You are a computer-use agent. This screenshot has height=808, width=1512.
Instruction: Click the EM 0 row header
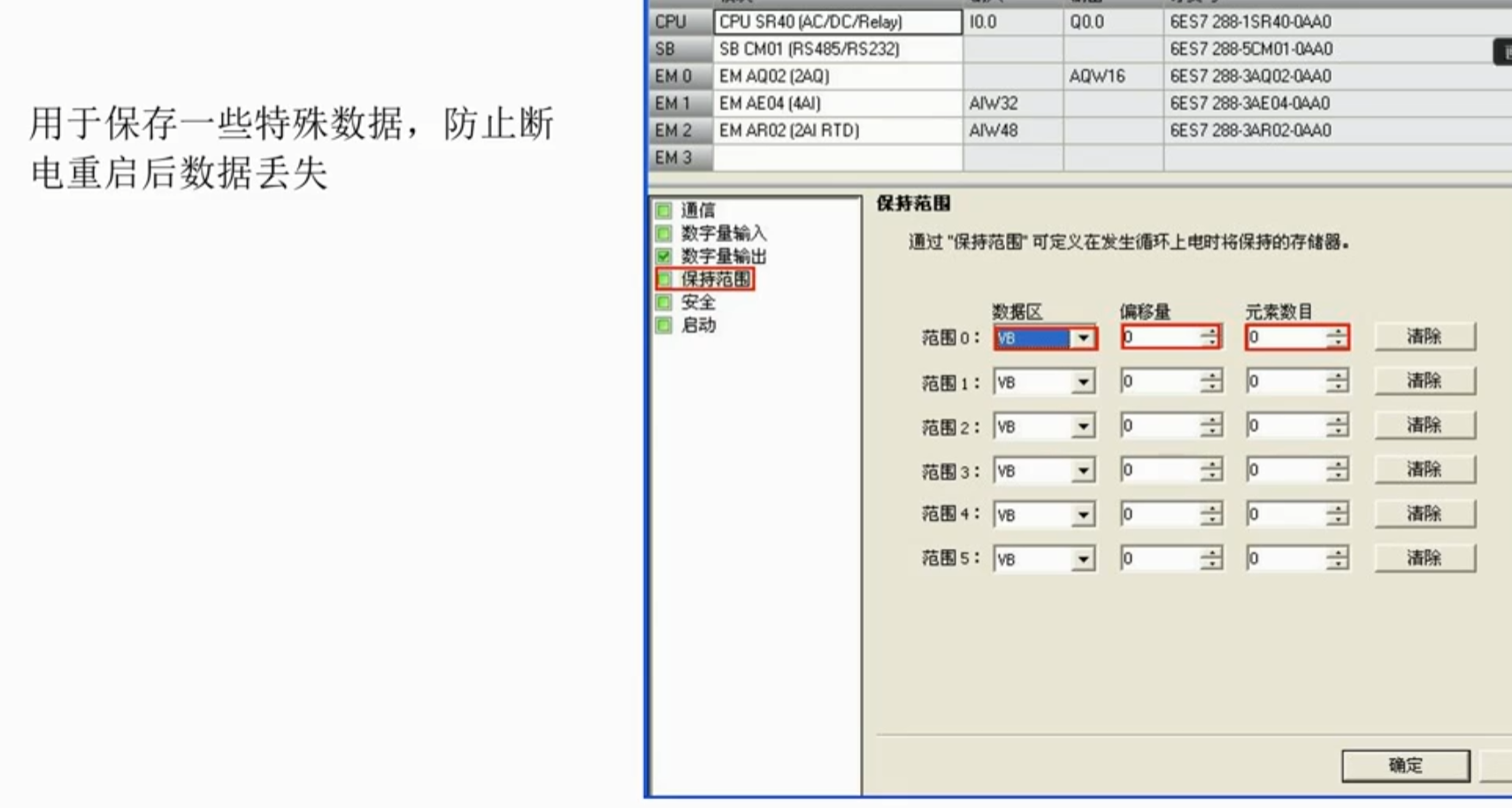[x=681, y=77]
